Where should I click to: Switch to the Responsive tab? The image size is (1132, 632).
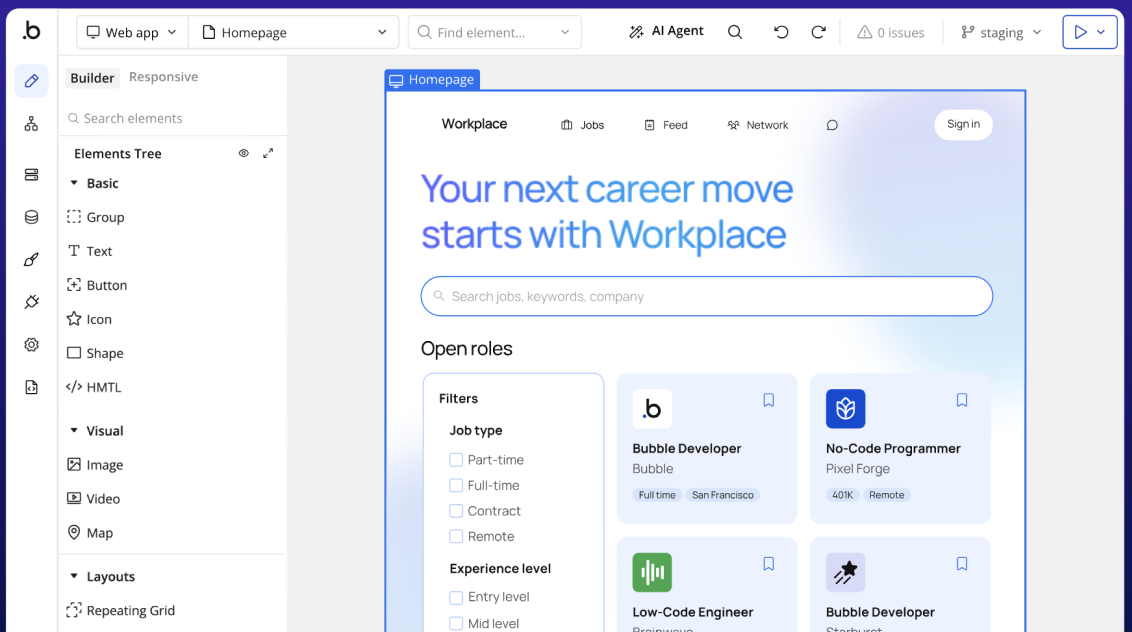pyautogui.click(x=163, y=77)
